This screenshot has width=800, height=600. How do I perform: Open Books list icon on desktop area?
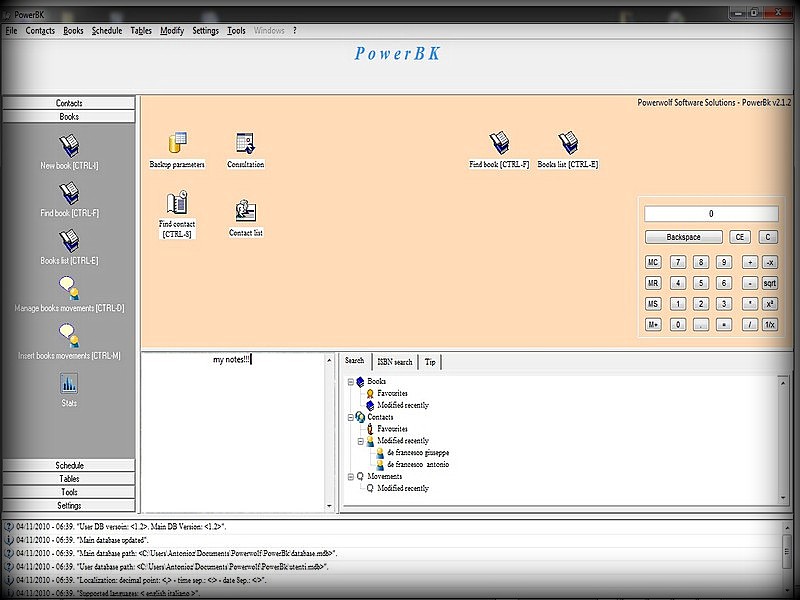(568, 143)
